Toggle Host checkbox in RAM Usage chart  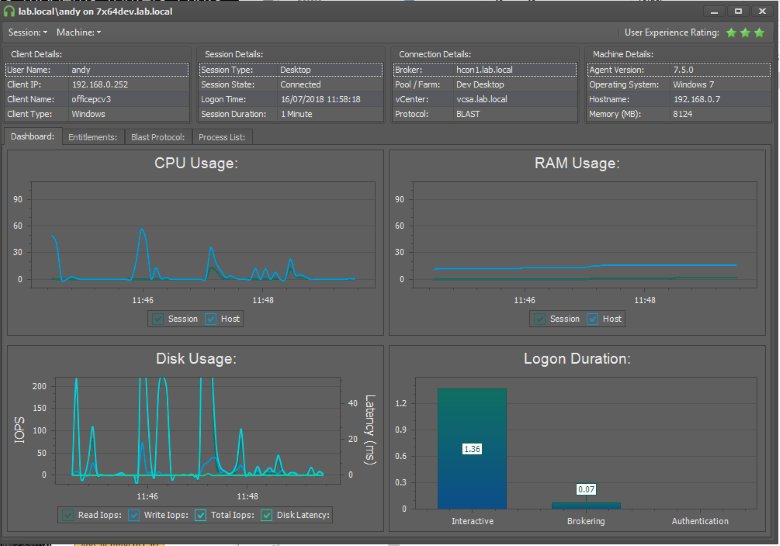593,319
